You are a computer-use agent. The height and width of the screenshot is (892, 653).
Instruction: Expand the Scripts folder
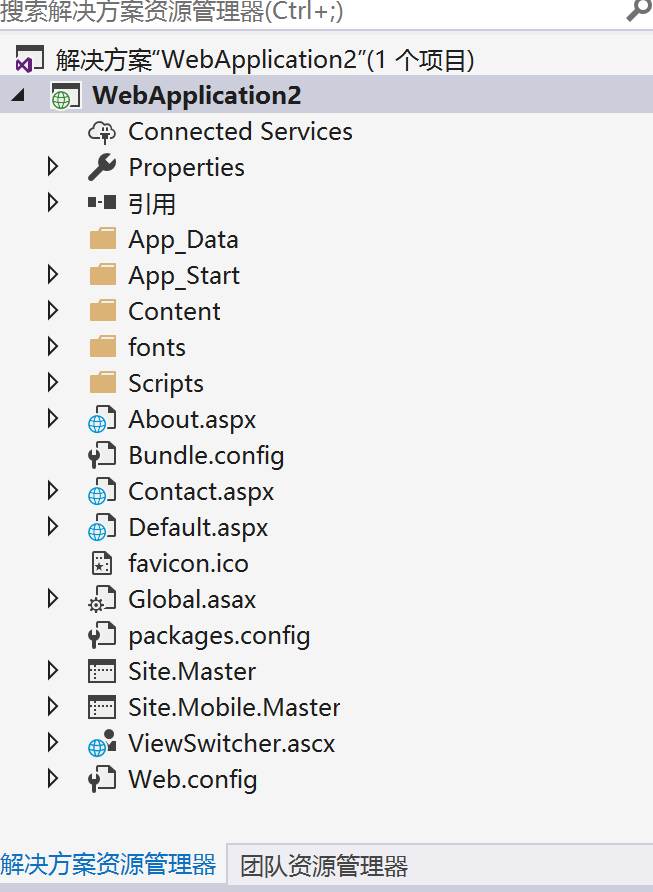click(x=54, y=383)
